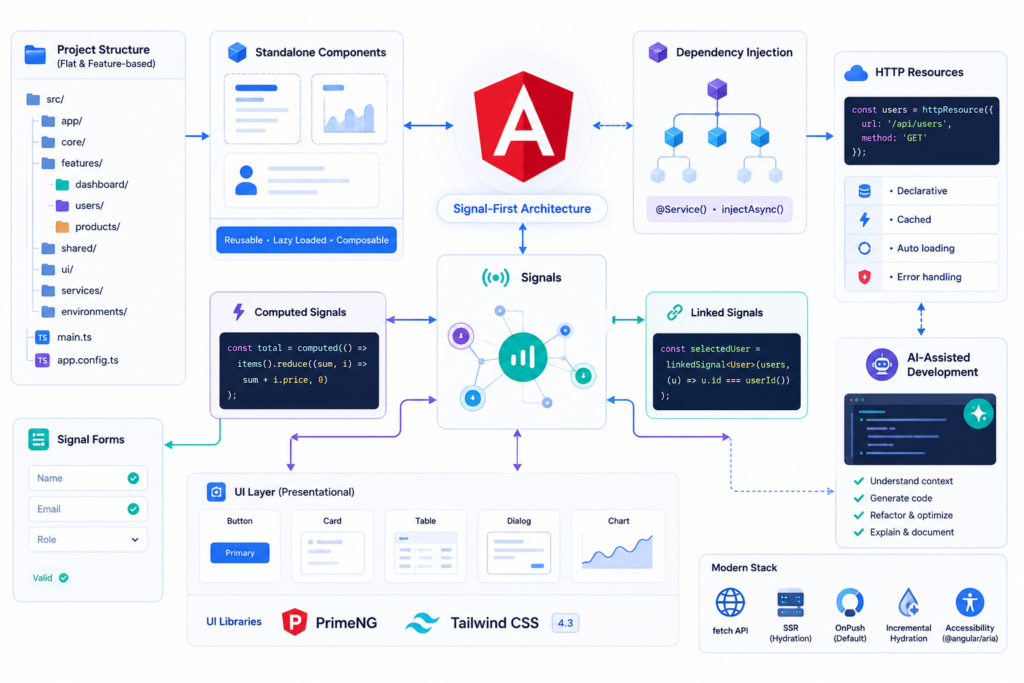Screen dimensions: 1024x683
Task: Open the app.config.ts file
Action: 77,360
